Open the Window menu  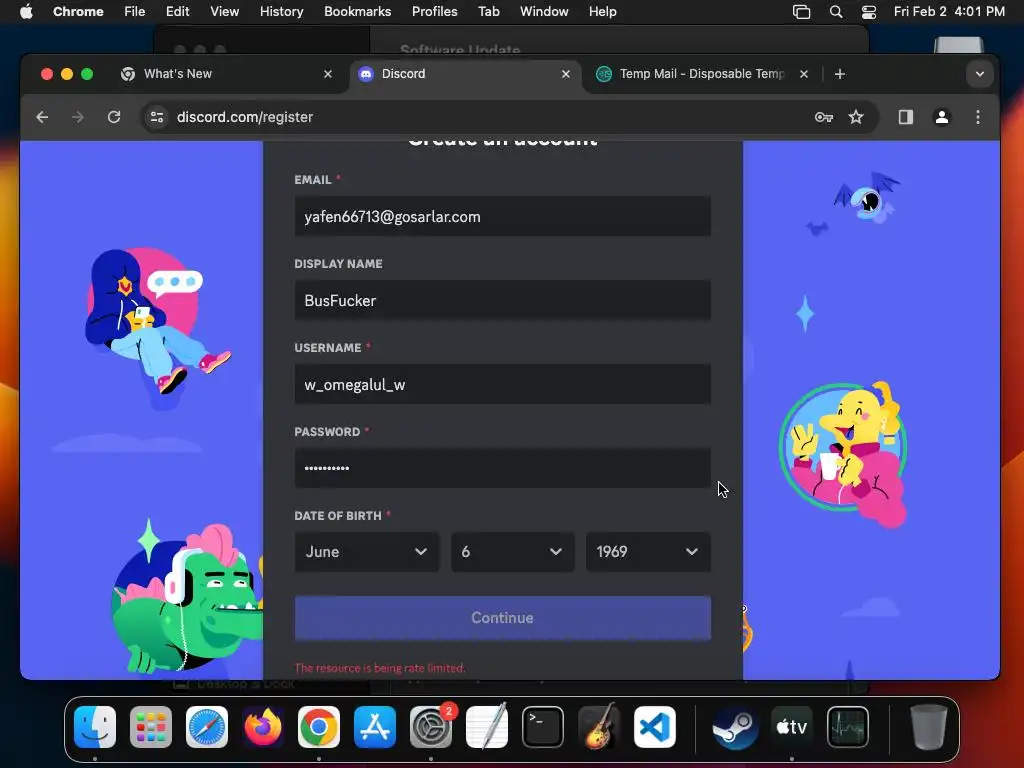click(544, 12)
